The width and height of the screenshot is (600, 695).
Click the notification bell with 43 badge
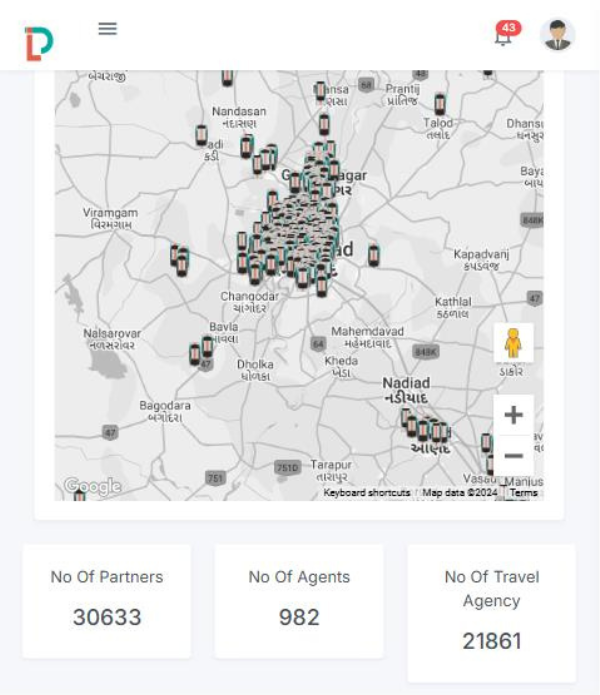[504, 35]
